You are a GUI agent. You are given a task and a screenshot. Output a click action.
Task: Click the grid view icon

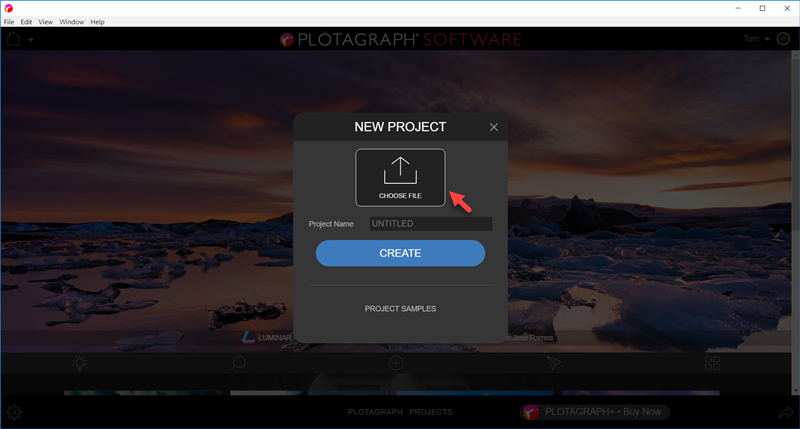click(712, 363)
